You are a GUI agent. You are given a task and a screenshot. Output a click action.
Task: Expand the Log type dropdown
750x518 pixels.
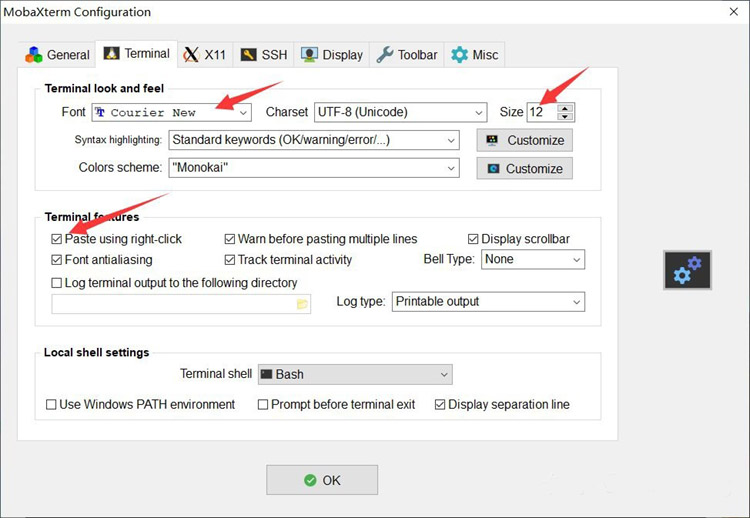(x=488, y=302)
